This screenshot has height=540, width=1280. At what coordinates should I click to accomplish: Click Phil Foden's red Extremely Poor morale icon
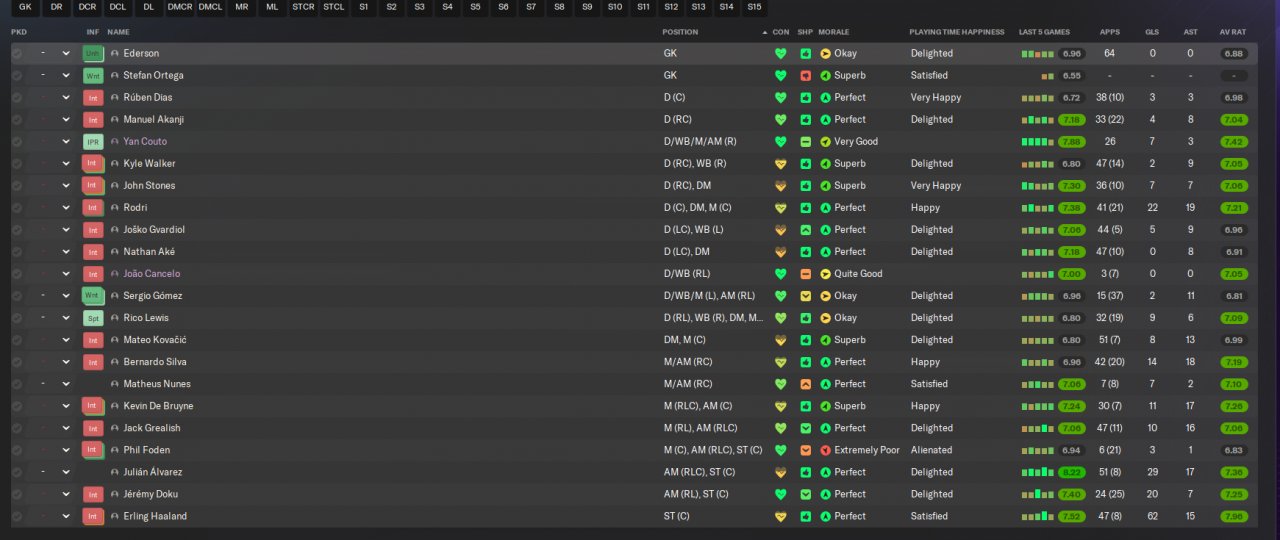pos(826,450)
